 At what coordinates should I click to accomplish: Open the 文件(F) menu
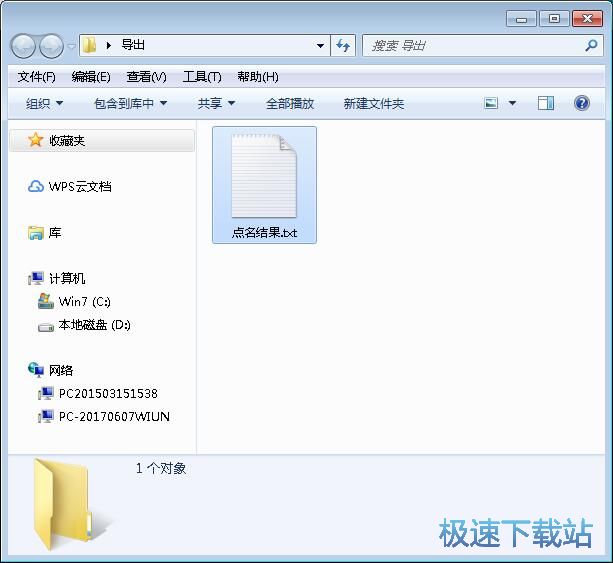(36, 77)
